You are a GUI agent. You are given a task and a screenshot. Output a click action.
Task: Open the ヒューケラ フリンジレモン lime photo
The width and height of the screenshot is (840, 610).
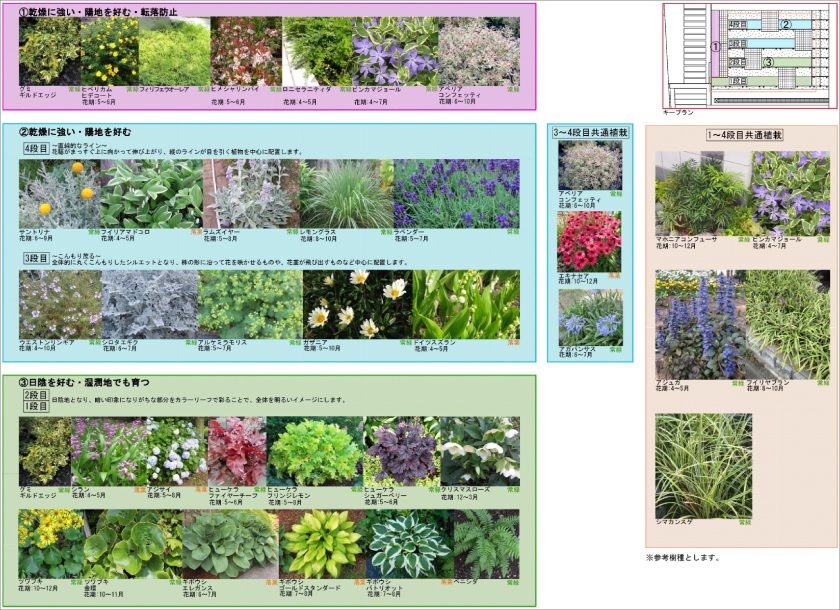point(314,451)
